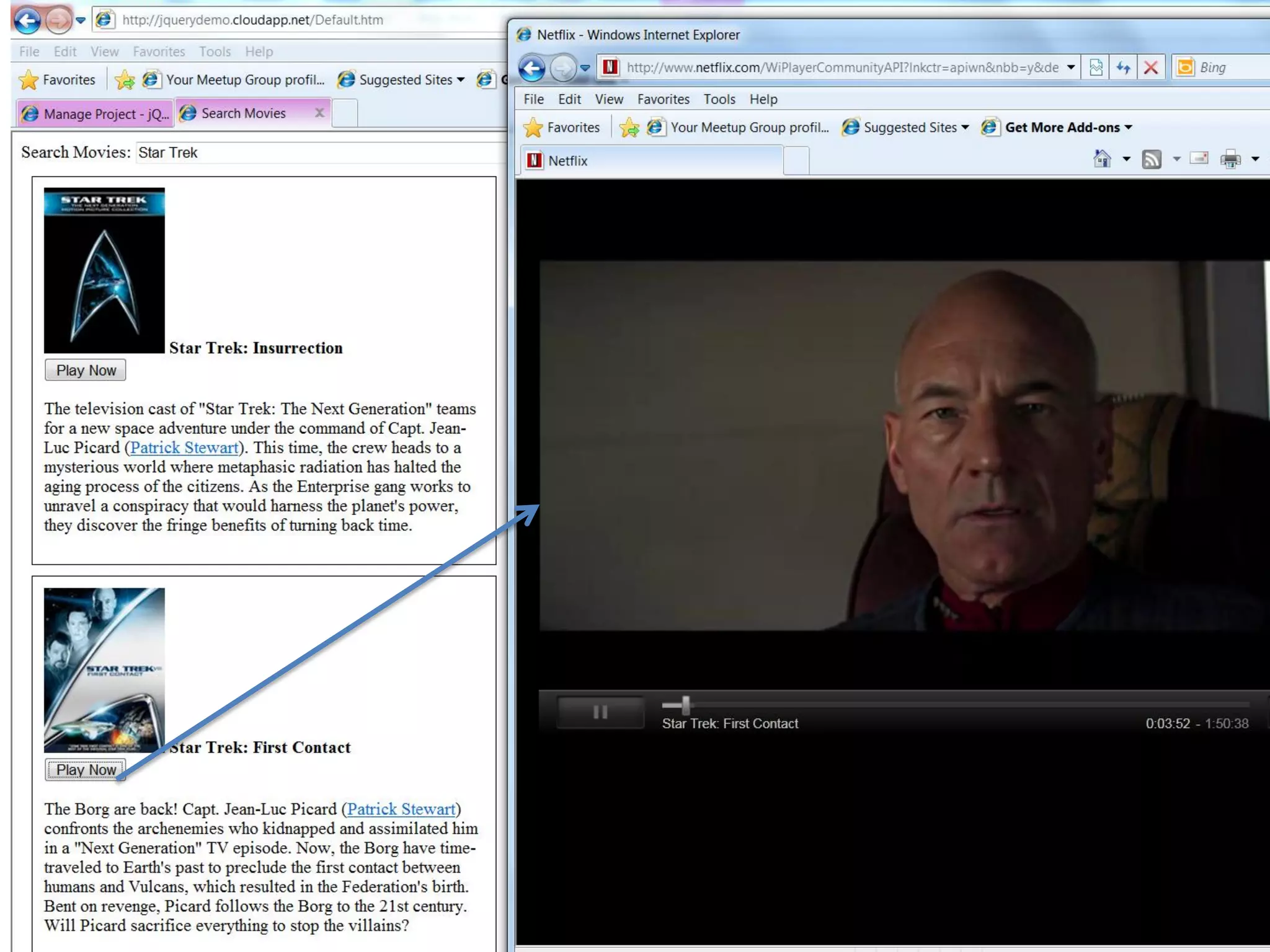Click the RSS feeds icon
The width and height of the screenshot is (1270, 952).
coord(1152,159)
